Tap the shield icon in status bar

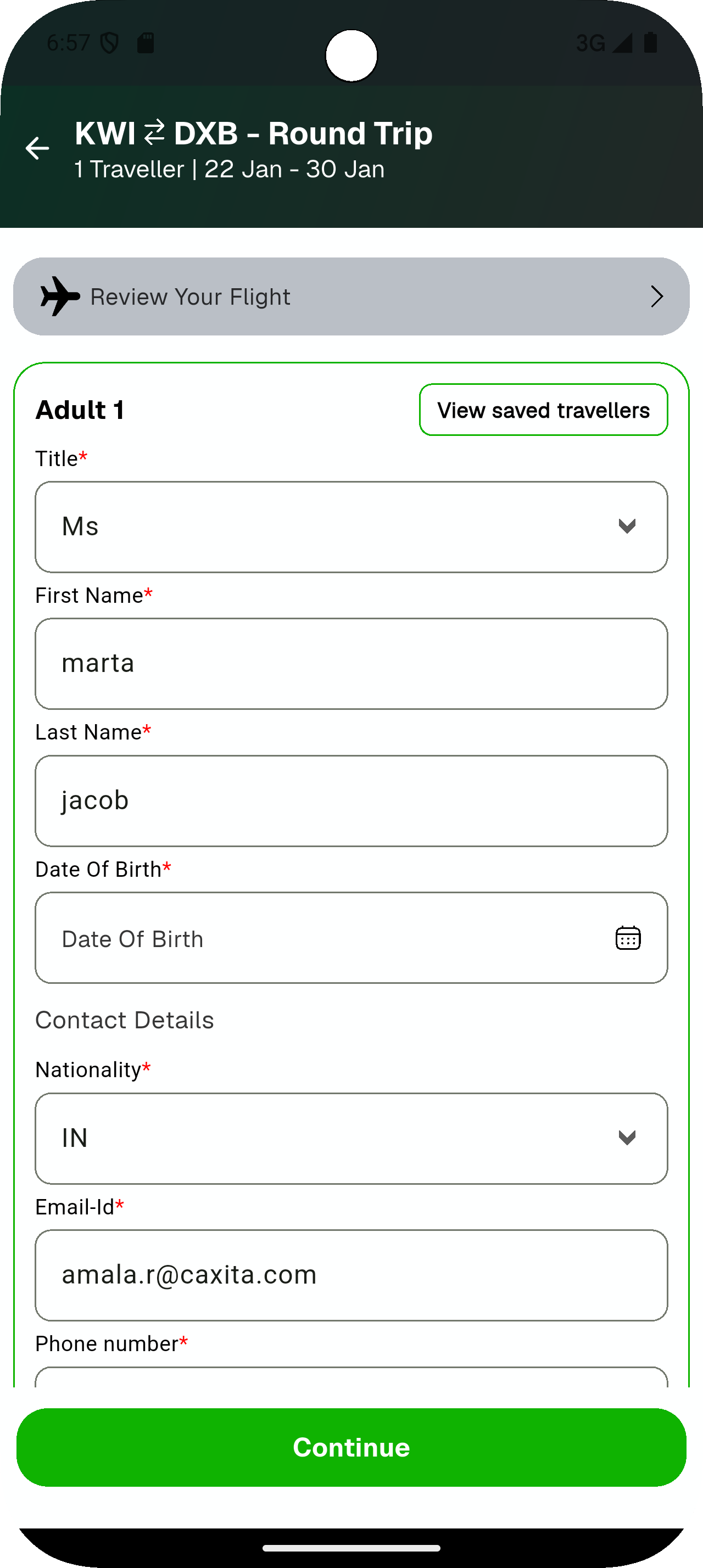(x=109, y=43)
